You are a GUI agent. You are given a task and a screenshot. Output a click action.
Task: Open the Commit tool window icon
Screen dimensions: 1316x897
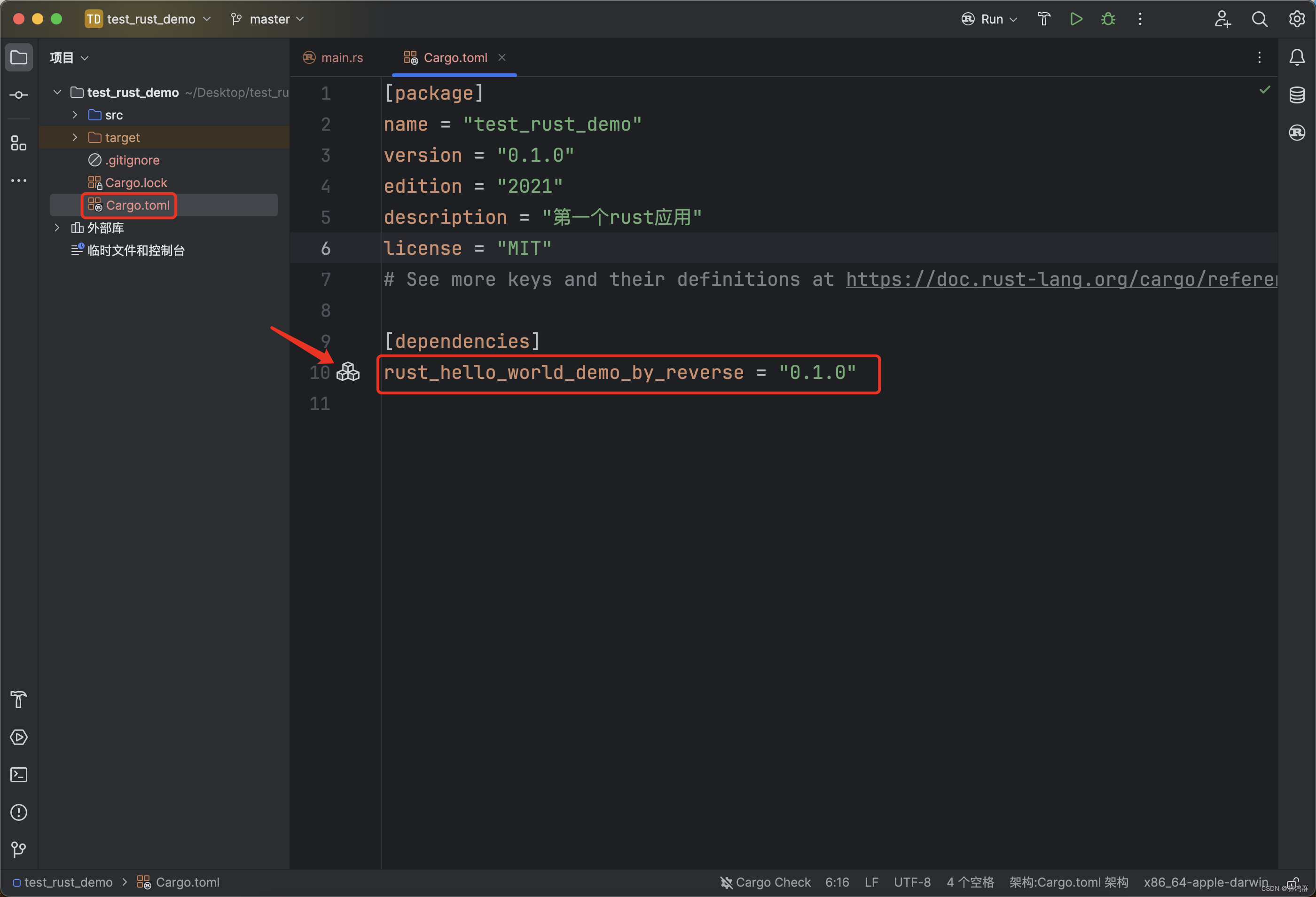pos(19,95)
